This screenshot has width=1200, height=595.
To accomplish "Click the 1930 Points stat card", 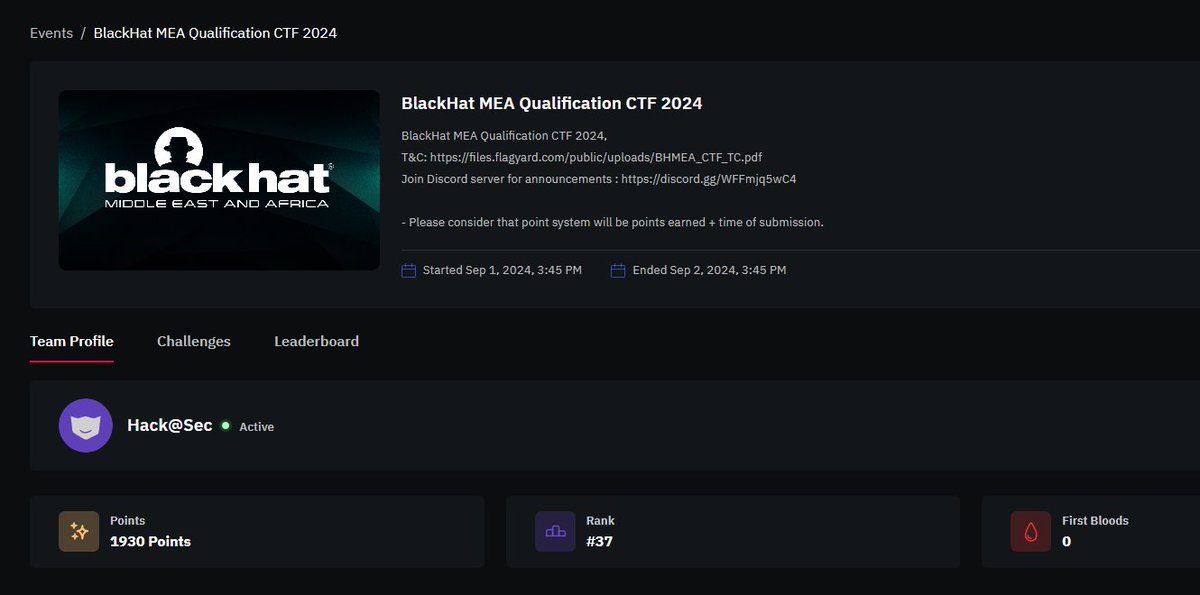I will point(257,532).
